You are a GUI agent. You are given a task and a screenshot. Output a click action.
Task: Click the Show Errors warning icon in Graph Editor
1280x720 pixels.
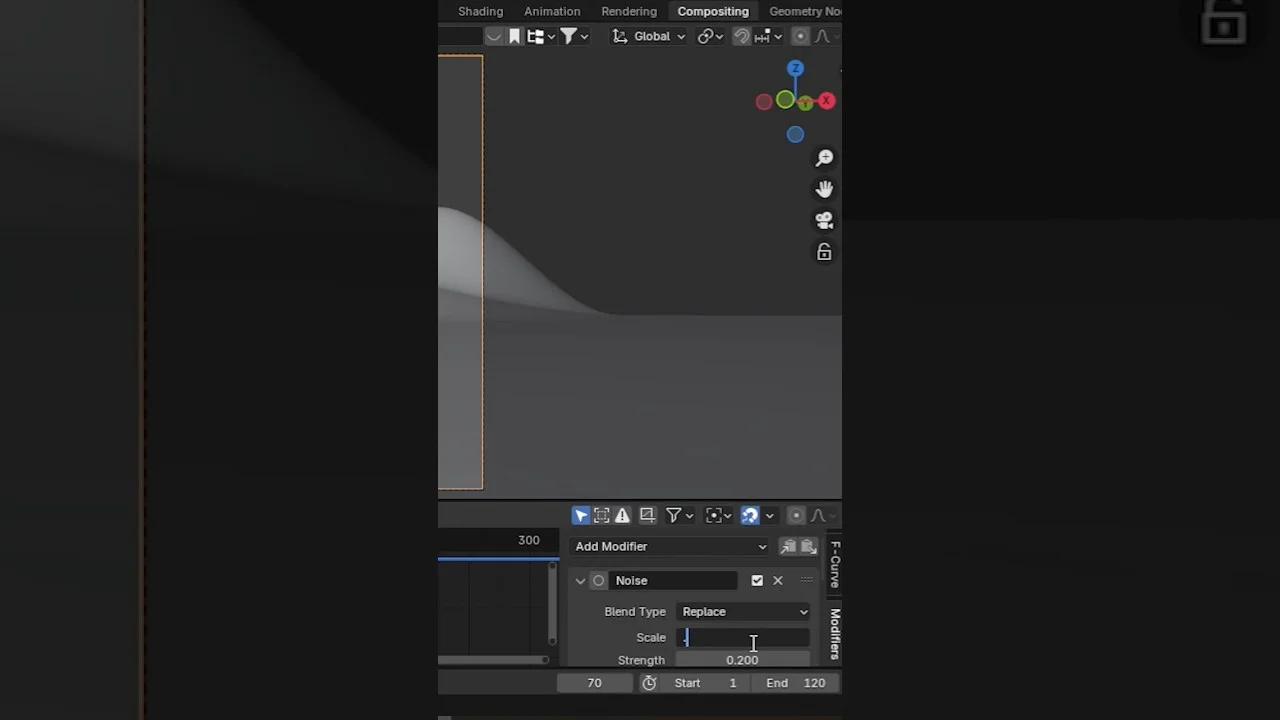pos(622,515)
